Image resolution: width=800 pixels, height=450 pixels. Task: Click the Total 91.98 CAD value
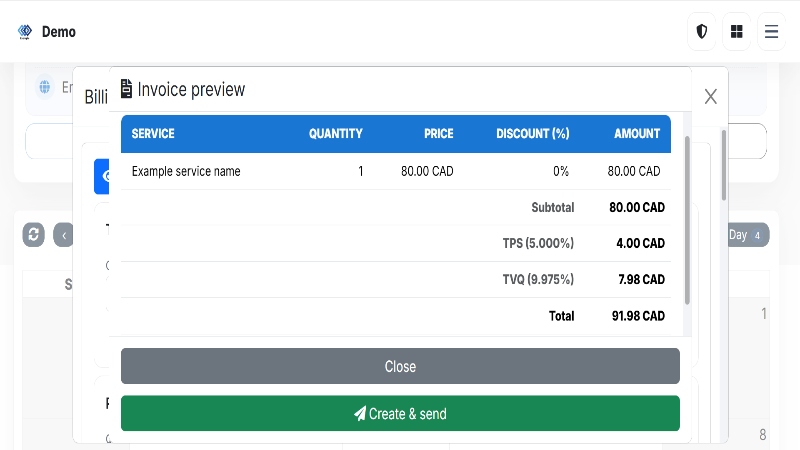(638, 316)
